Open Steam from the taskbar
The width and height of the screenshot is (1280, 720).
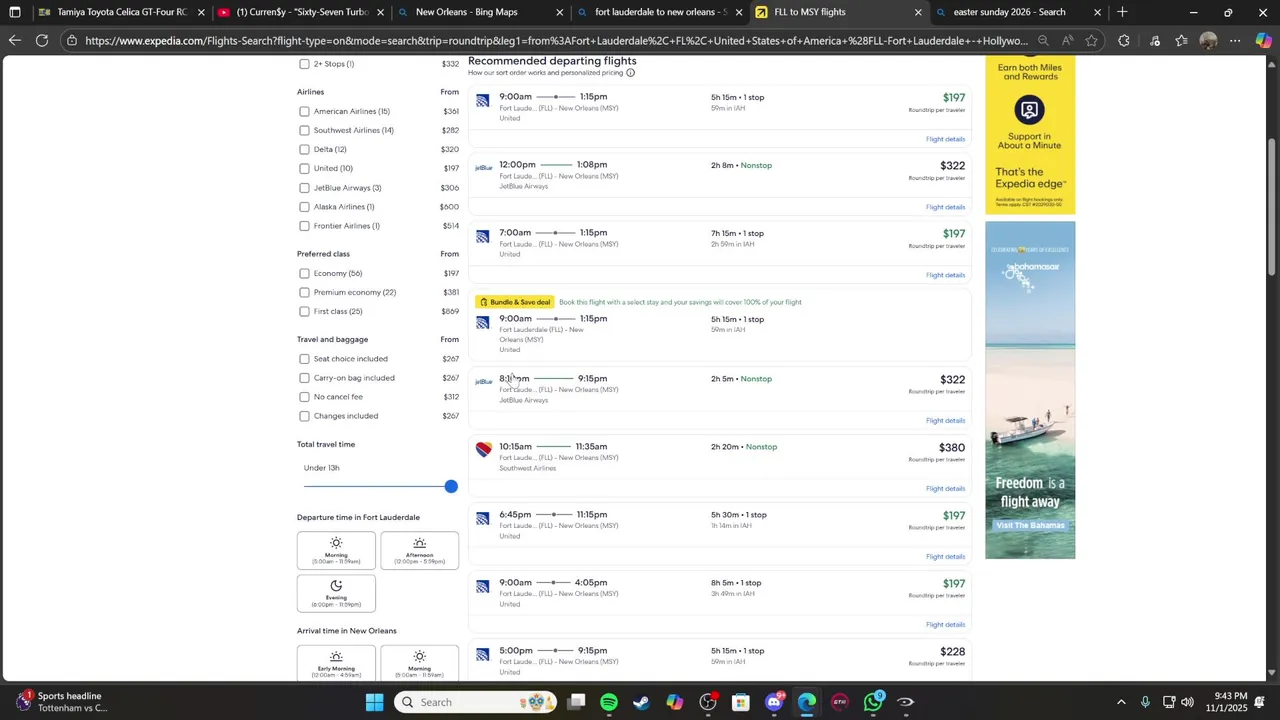pyautogui.click(x=642, y=702)
